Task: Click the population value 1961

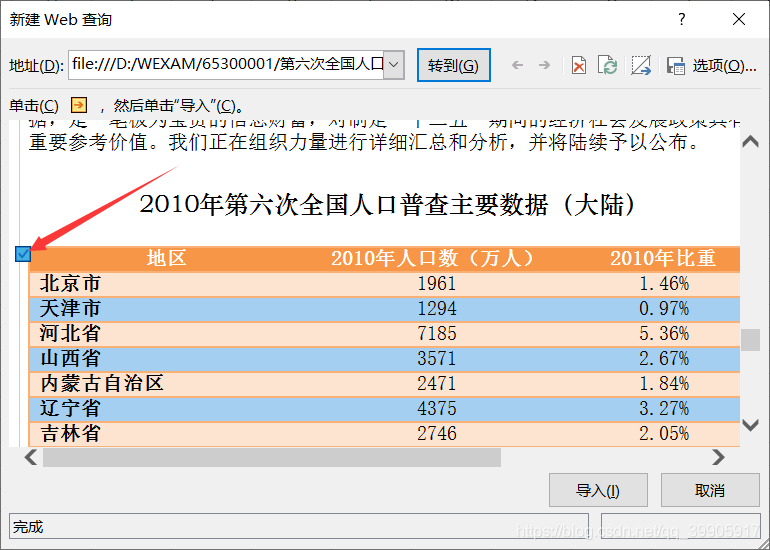Action: 437,284
